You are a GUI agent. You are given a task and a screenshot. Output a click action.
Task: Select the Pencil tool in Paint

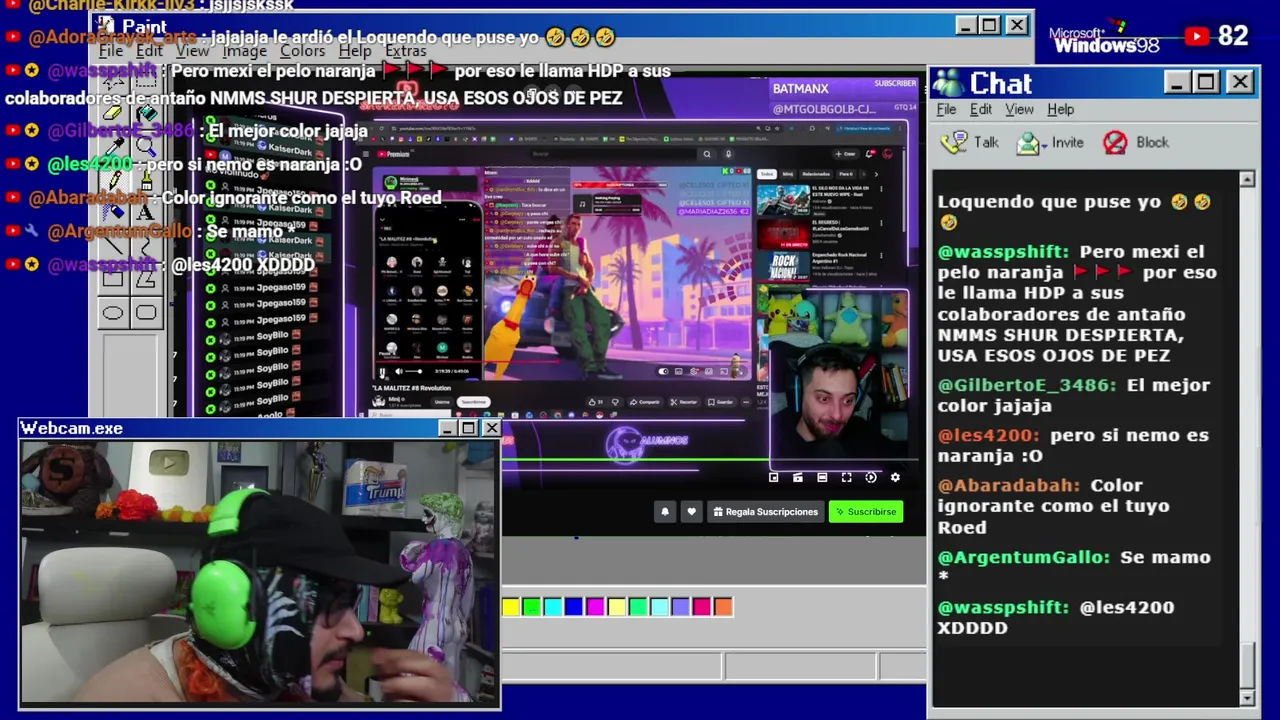[x=113, y=179]
